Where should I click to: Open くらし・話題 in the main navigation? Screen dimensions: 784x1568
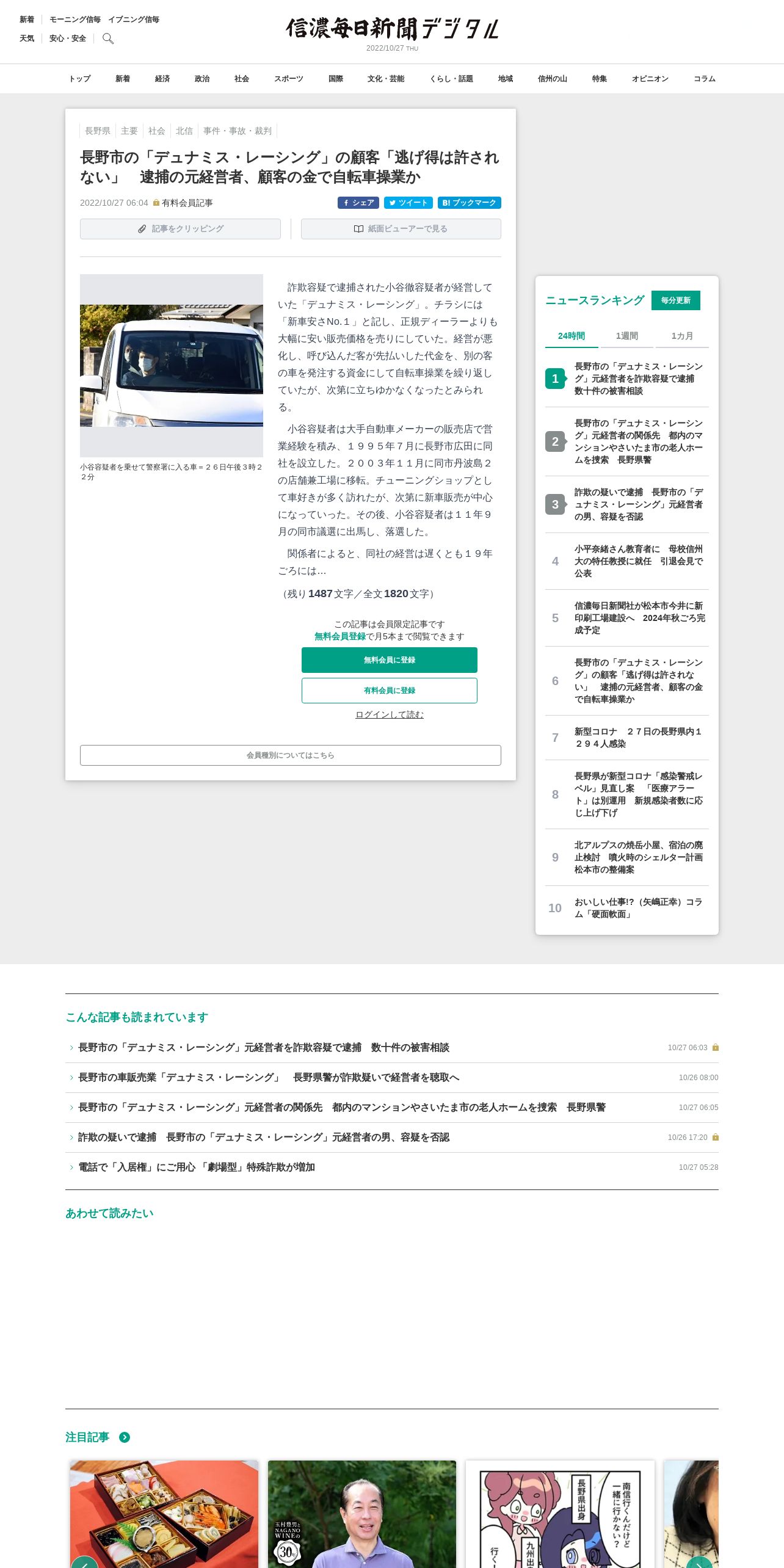451,79
